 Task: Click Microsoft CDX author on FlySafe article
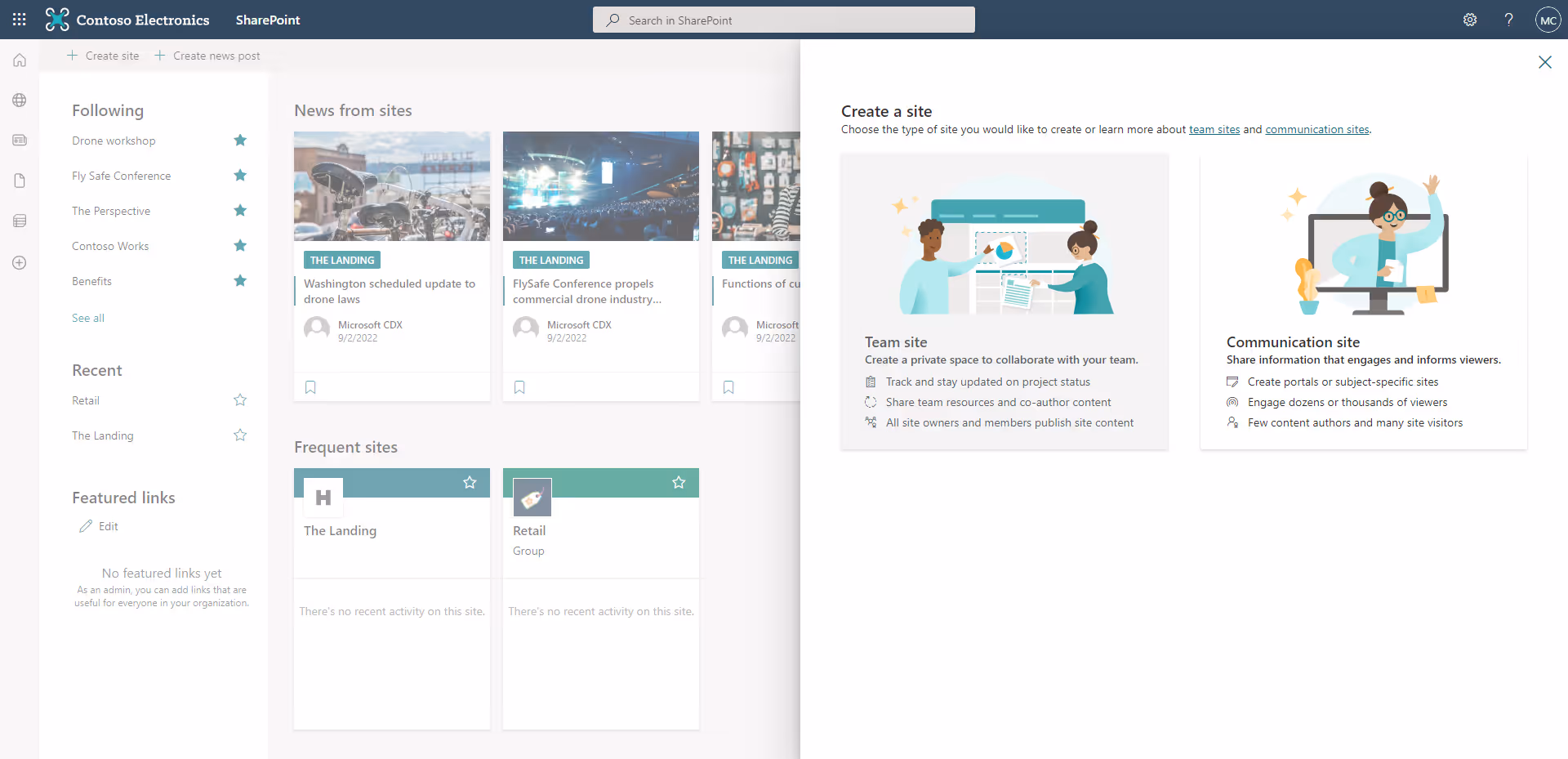point(580,324)
